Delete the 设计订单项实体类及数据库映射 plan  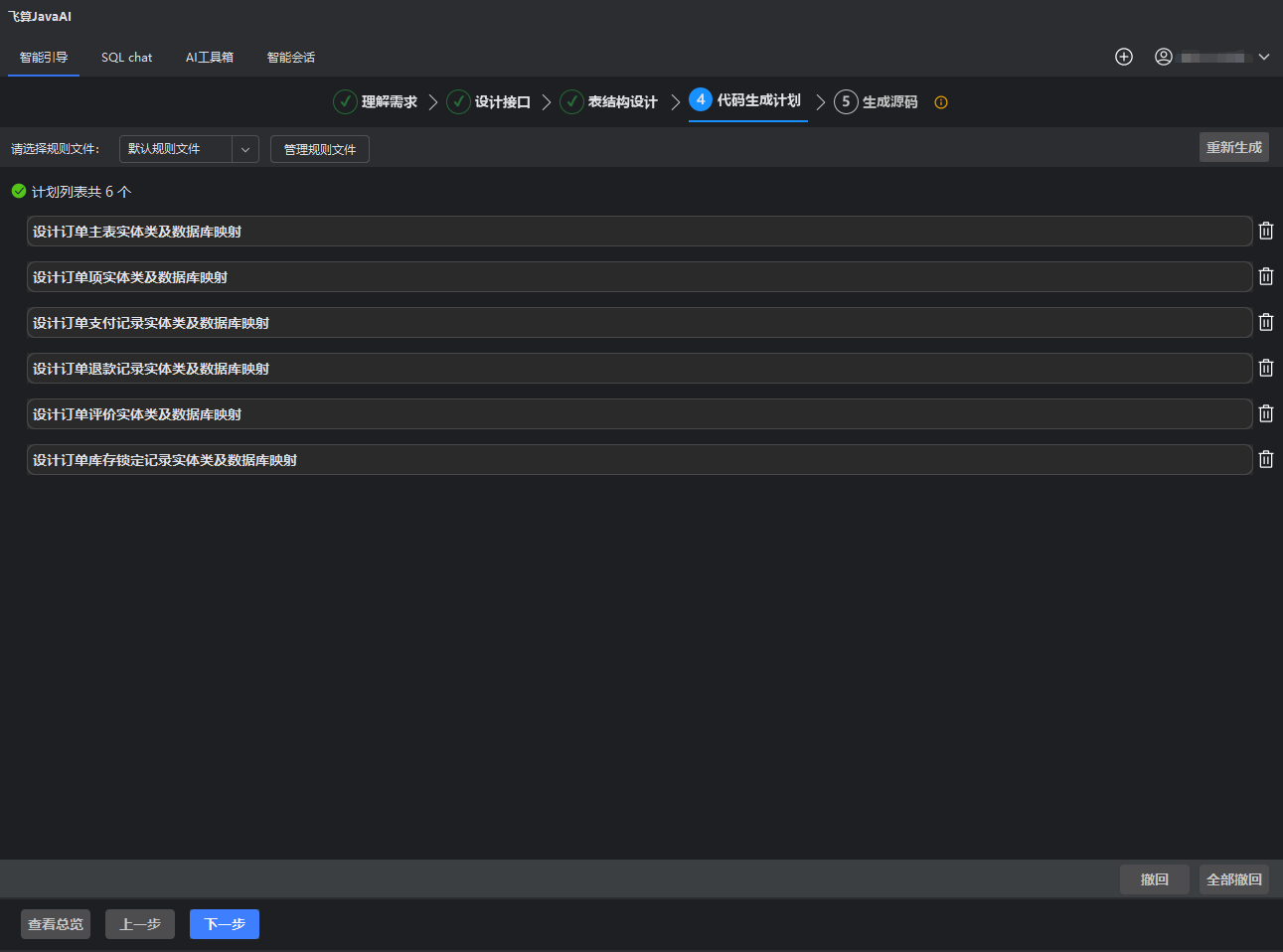pos(1266,276)
